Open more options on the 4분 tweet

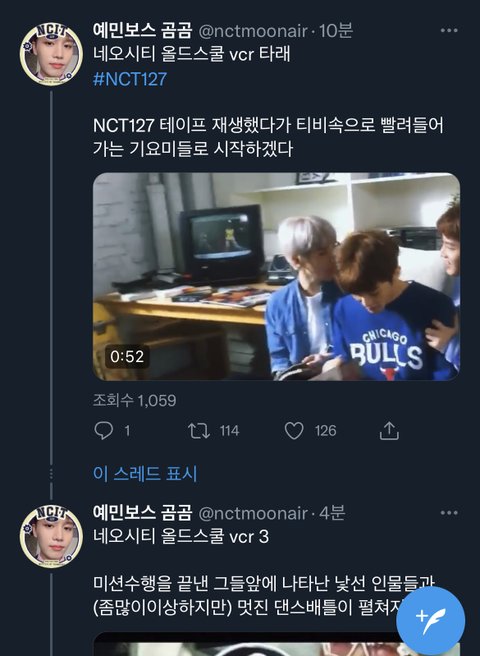(449, 513)
